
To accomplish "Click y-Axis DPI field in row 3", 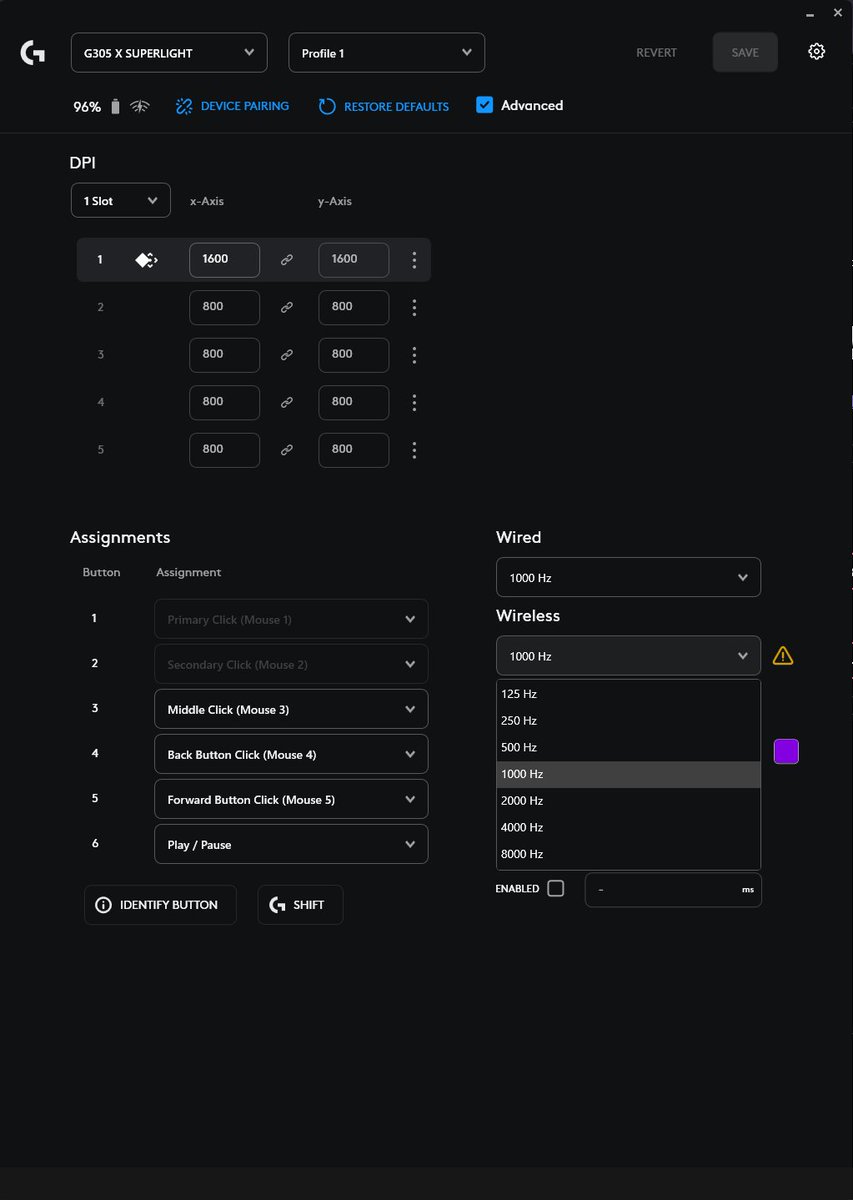I will point(354,355).
